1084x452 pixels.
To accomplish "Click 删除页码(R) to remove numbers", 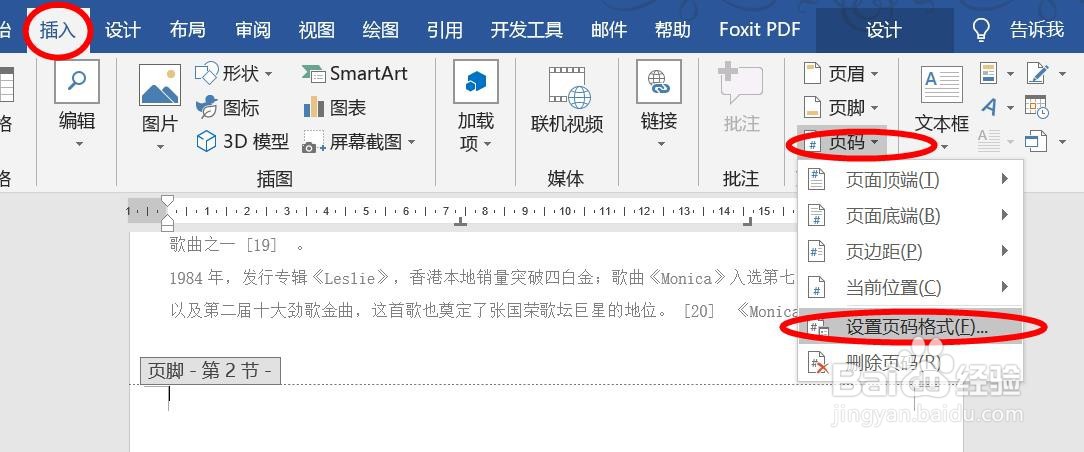I will click(x=910, y=362).
